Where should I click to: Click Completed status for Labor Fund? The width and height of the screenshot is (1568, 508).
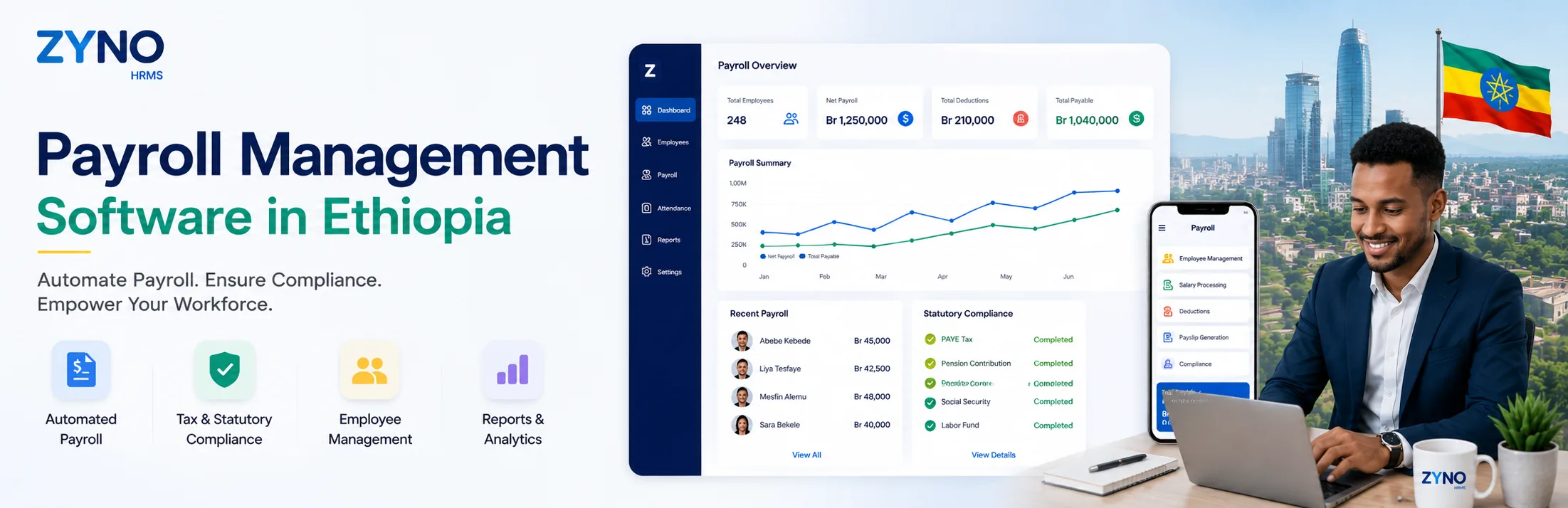point(1053,425)
